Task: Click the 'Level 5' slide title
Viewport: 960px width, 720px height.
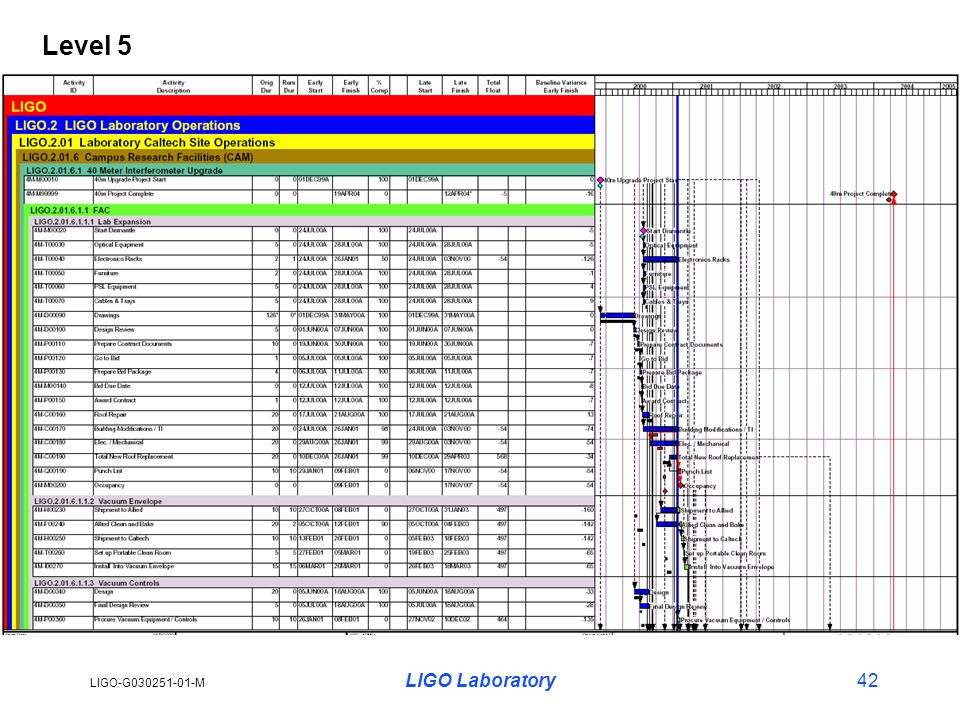Action: click(x=87, y=45)
